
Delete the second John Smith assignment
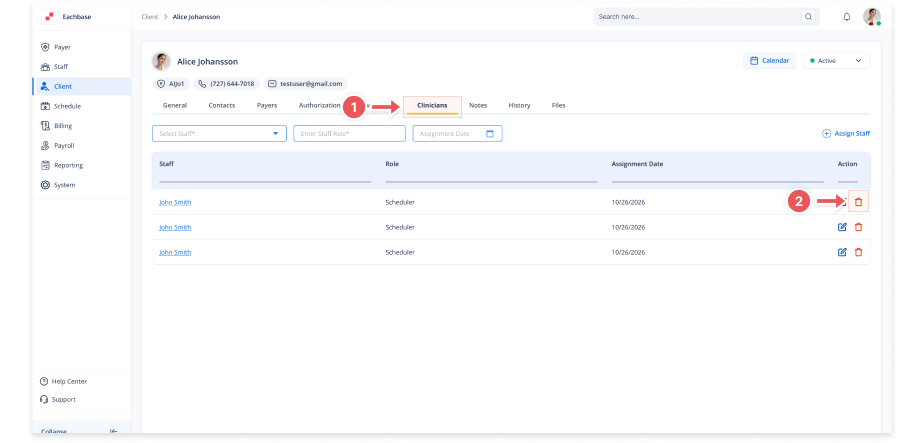coord(859,227)
